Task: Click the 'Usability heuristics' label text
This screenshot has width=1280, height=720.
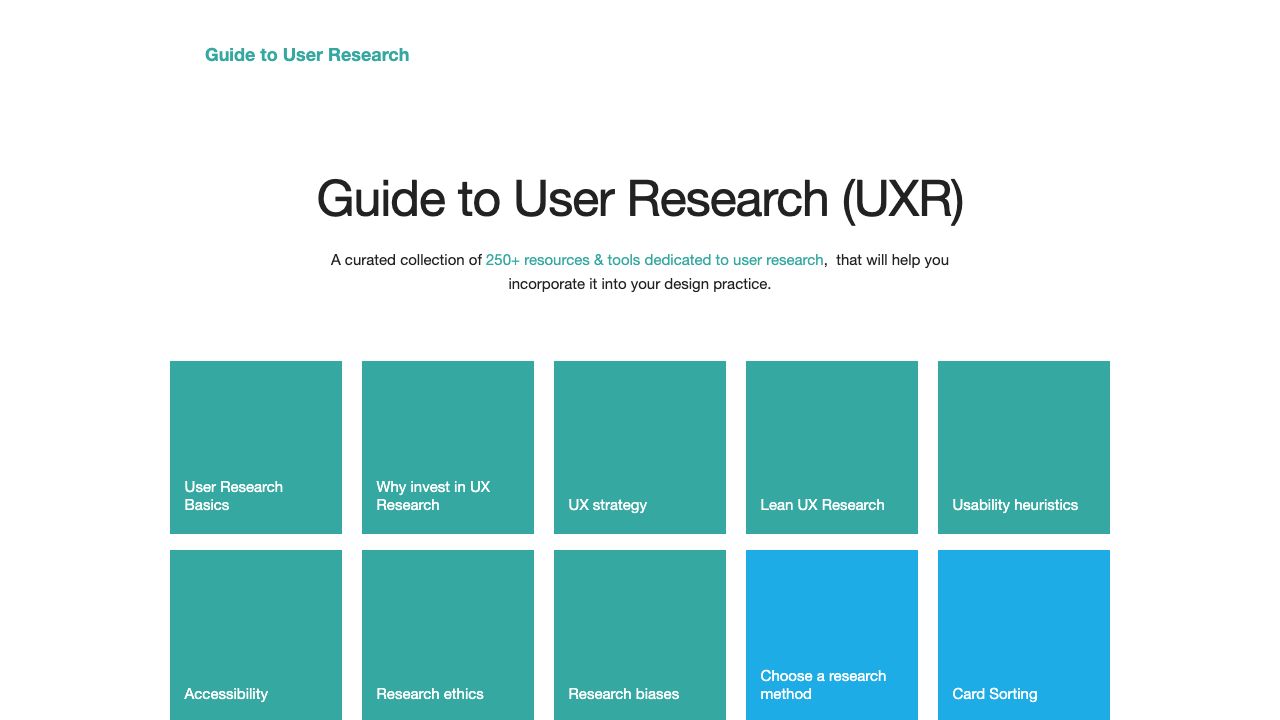Action: click(1015, 505)
